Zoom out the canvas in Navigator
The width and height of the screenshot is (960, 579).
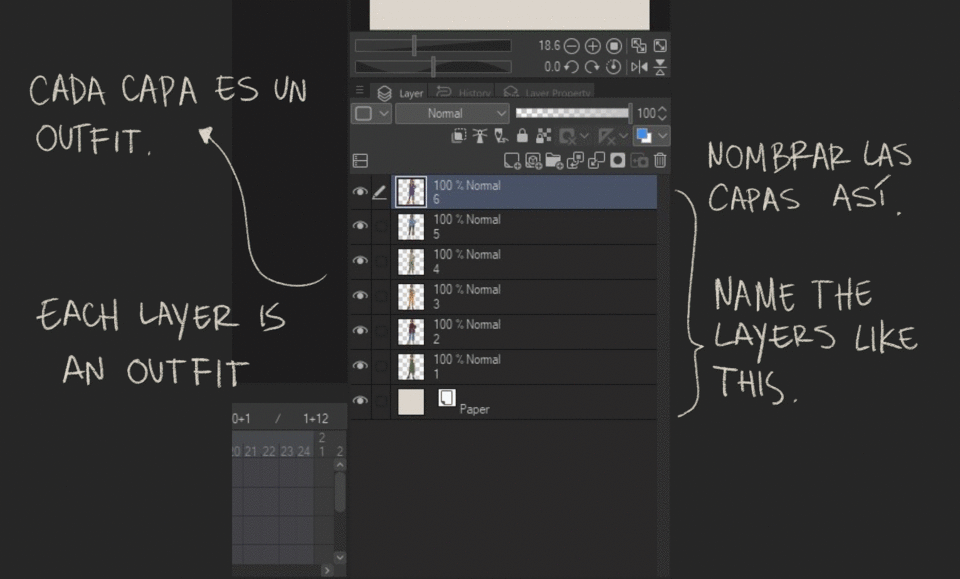coord(571,46)
